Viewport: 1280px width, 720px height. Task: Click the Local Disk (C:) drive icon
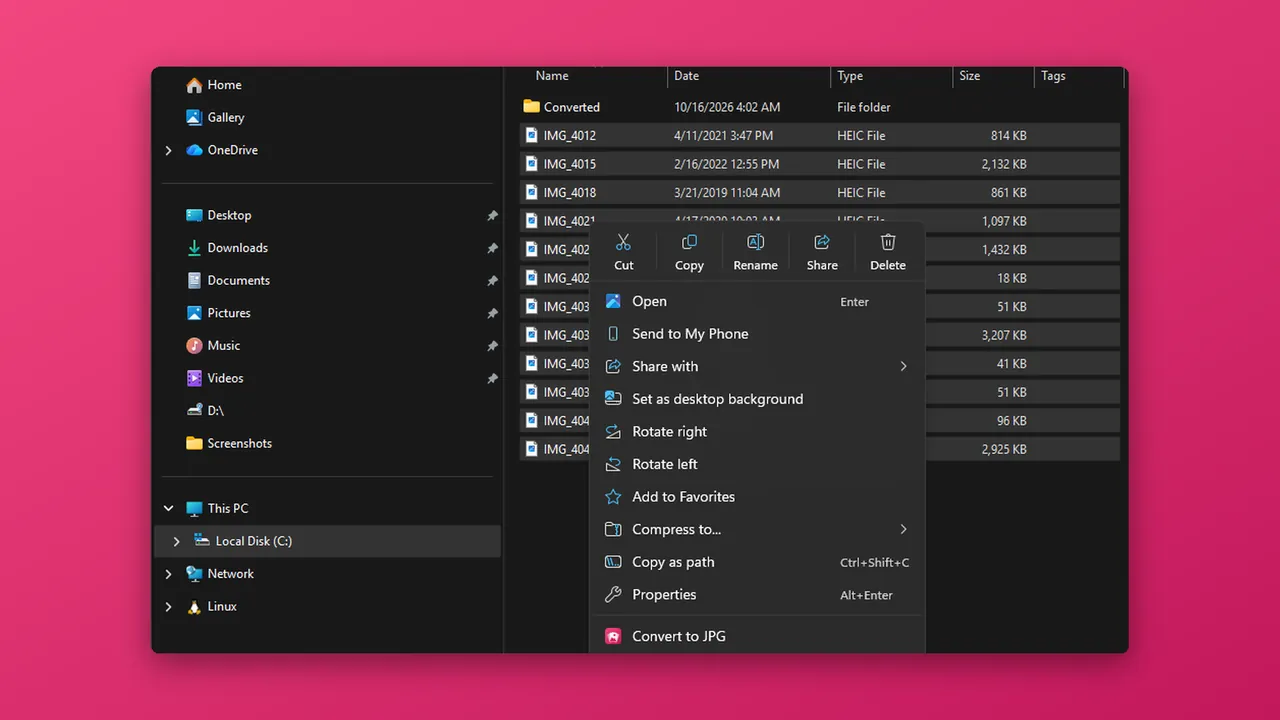pyautogui.click(x=202, y=540)
